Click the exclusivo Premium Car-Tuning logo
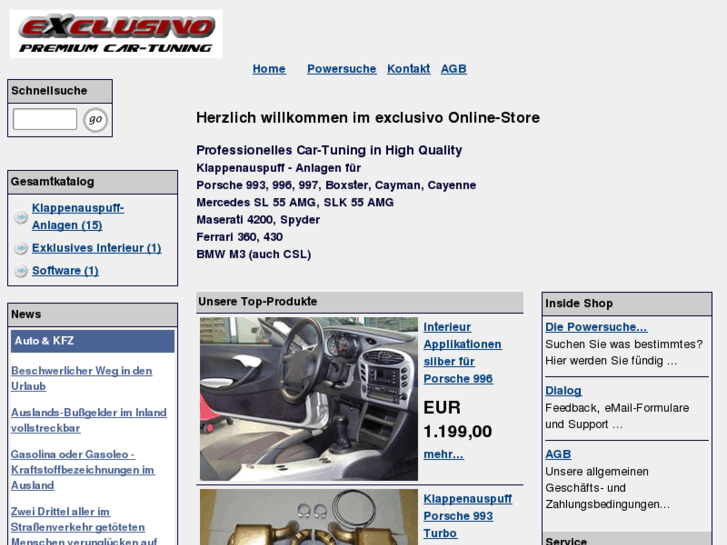 pyautogui.click(x=116, y=34)
